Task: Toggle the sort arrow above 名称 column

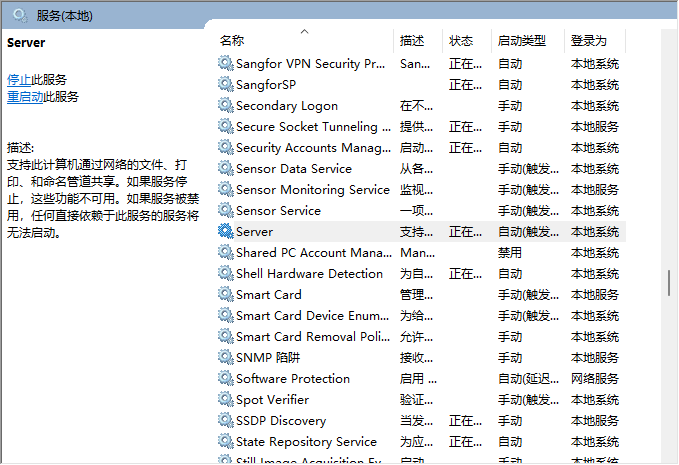Action: point(304,31)
